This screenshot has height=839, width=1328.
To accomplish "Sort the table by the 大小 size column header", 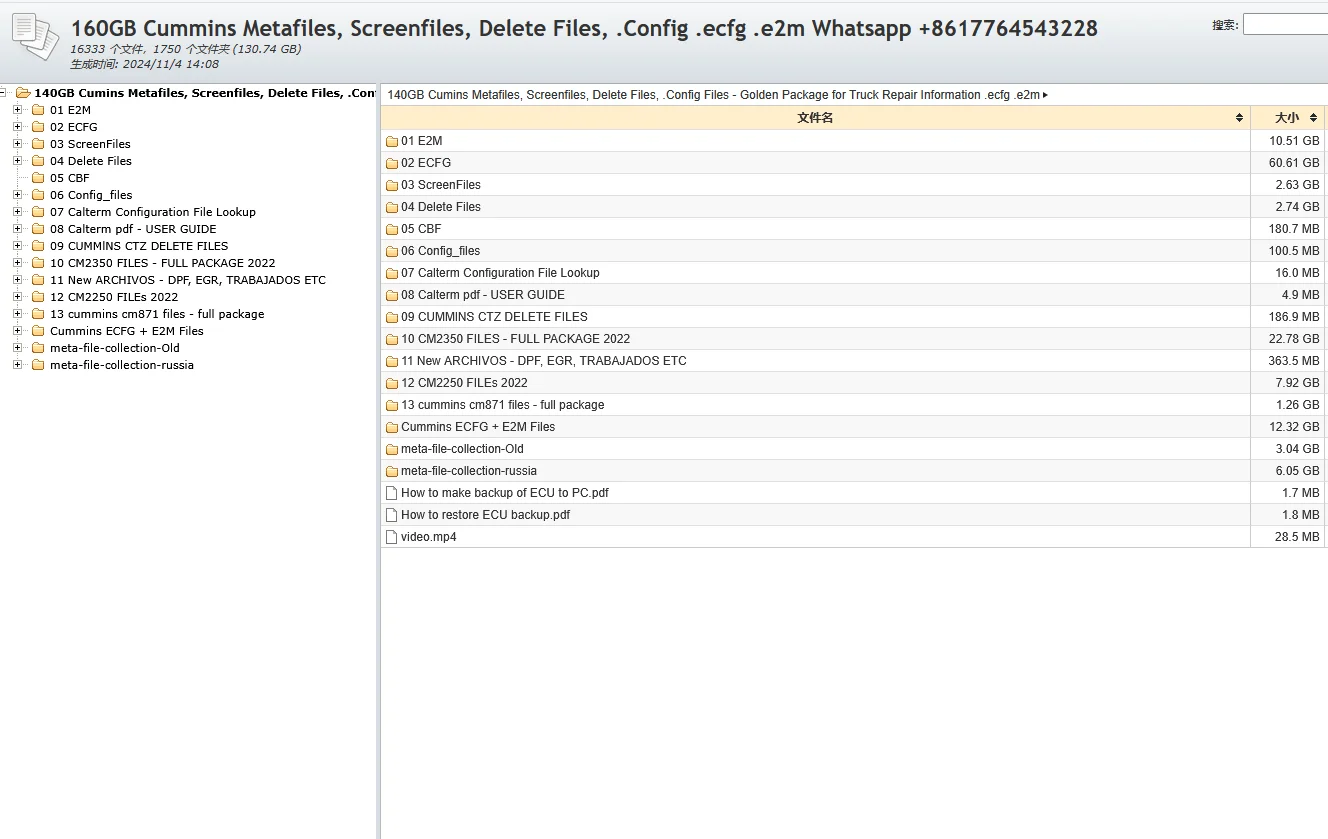I will tap(1287, 118).
